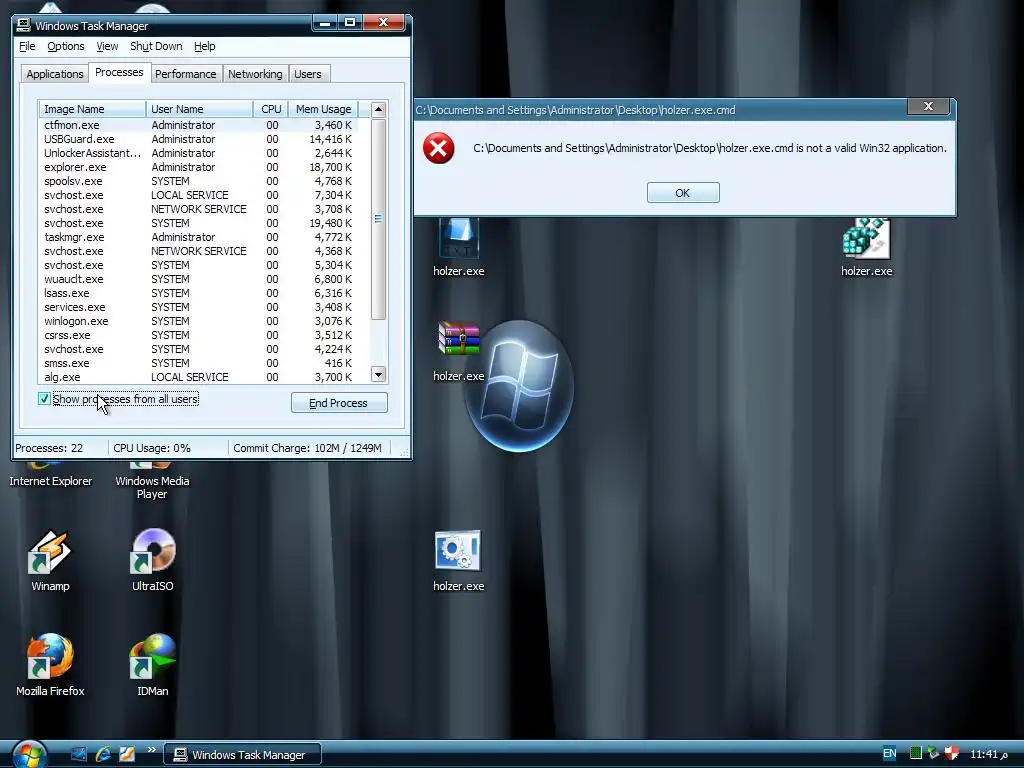
Task: Click the process list scroll up arrow
Action: (x=378, y=109)
